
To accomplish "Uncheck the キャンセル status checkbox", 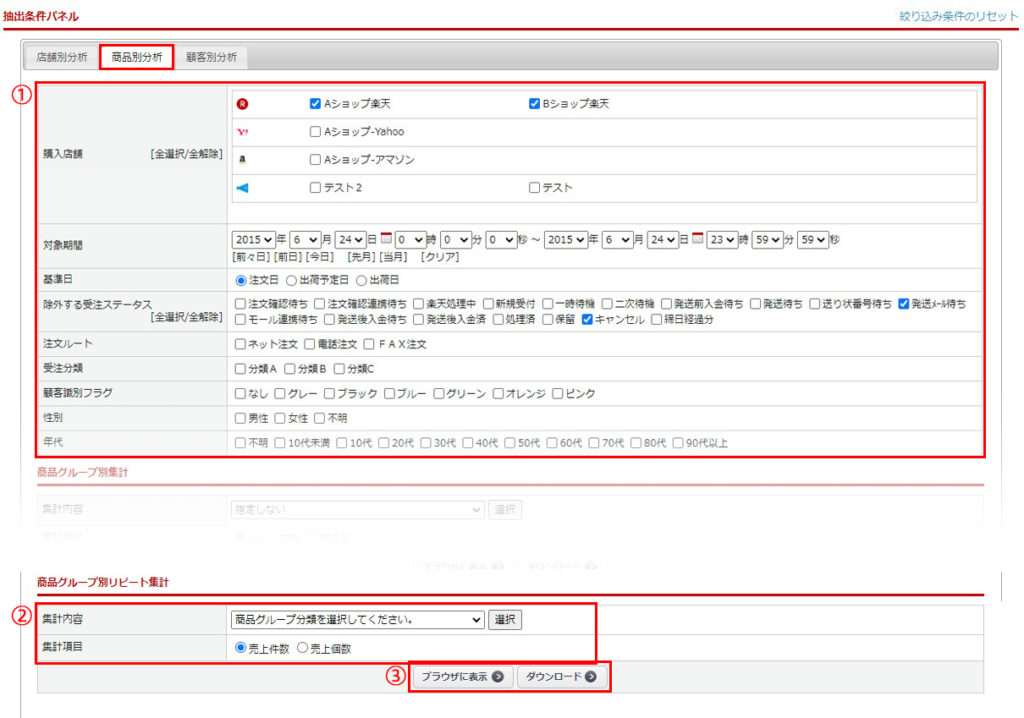I will coord(586,319).
